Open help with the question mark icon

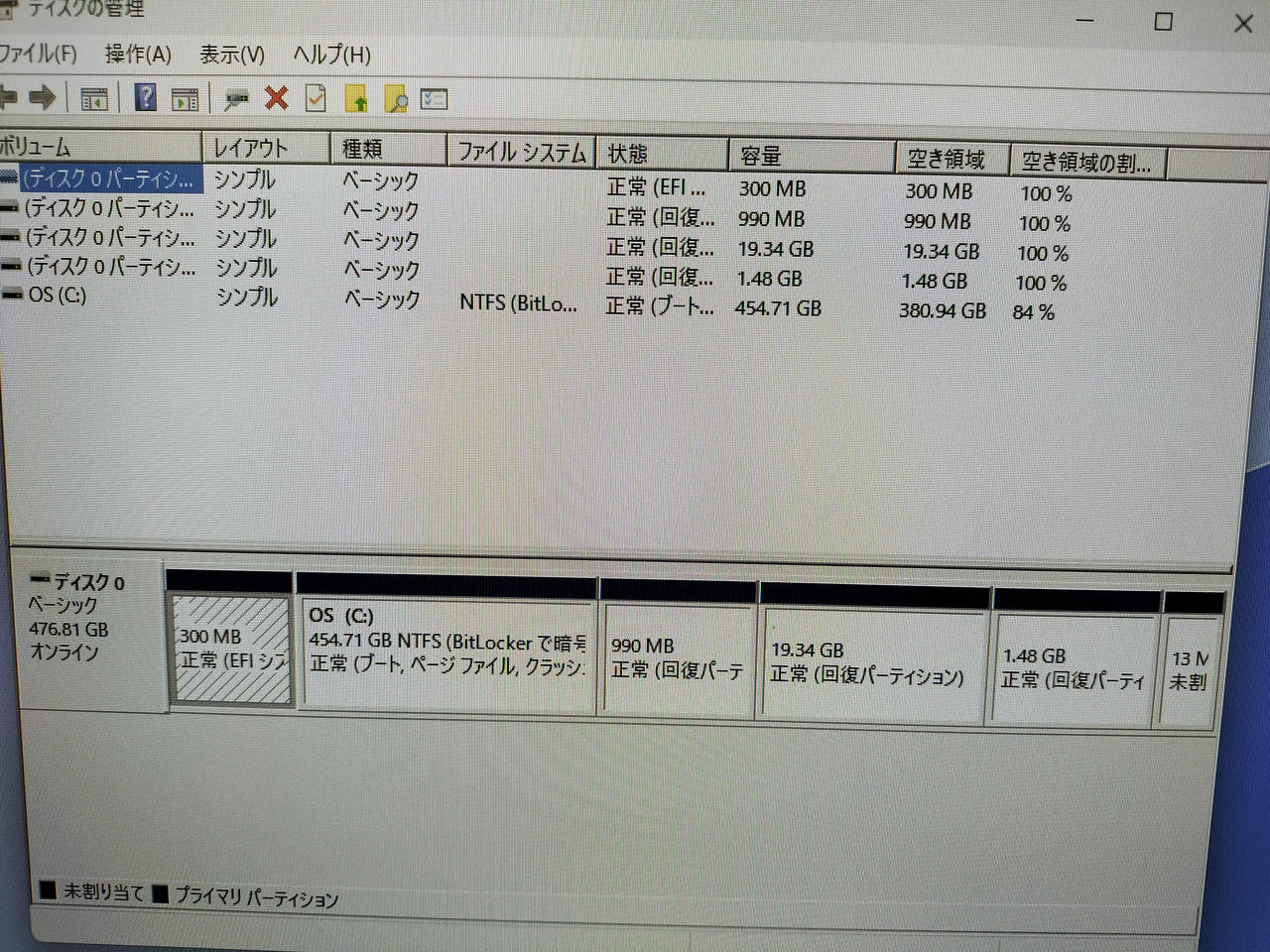[145, 97]
